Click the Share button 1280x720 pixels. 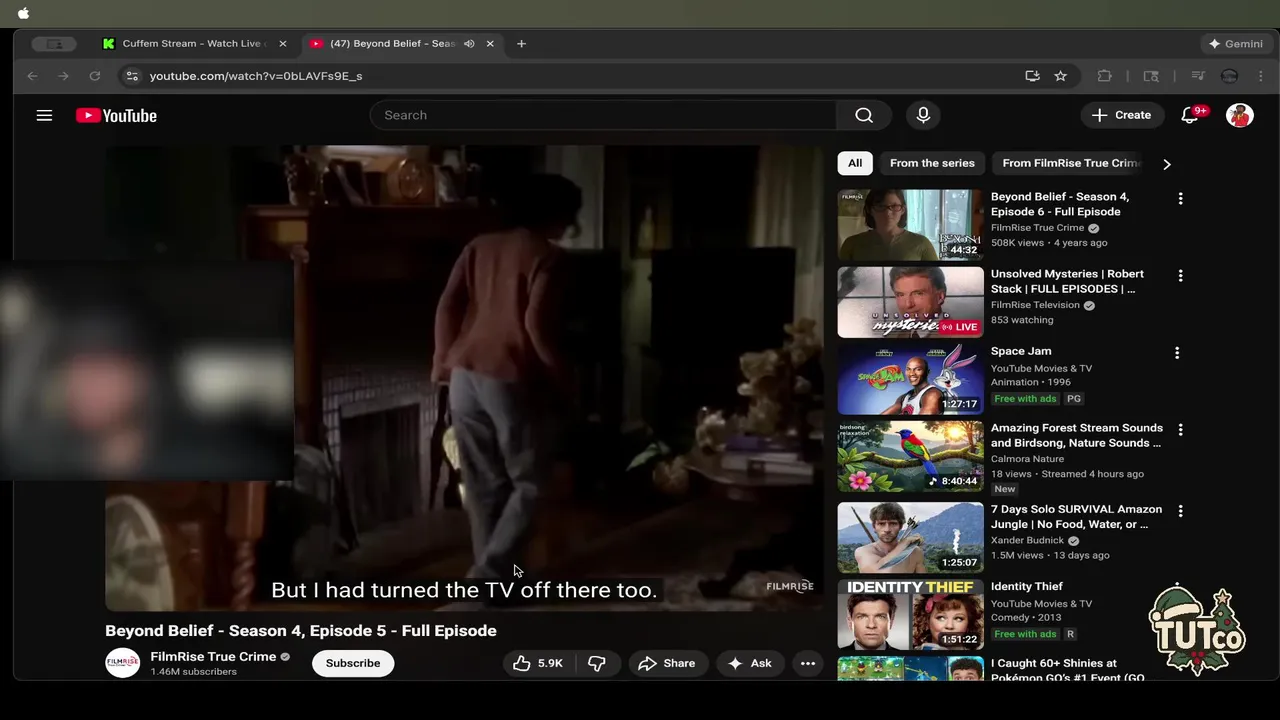point(666,663)
